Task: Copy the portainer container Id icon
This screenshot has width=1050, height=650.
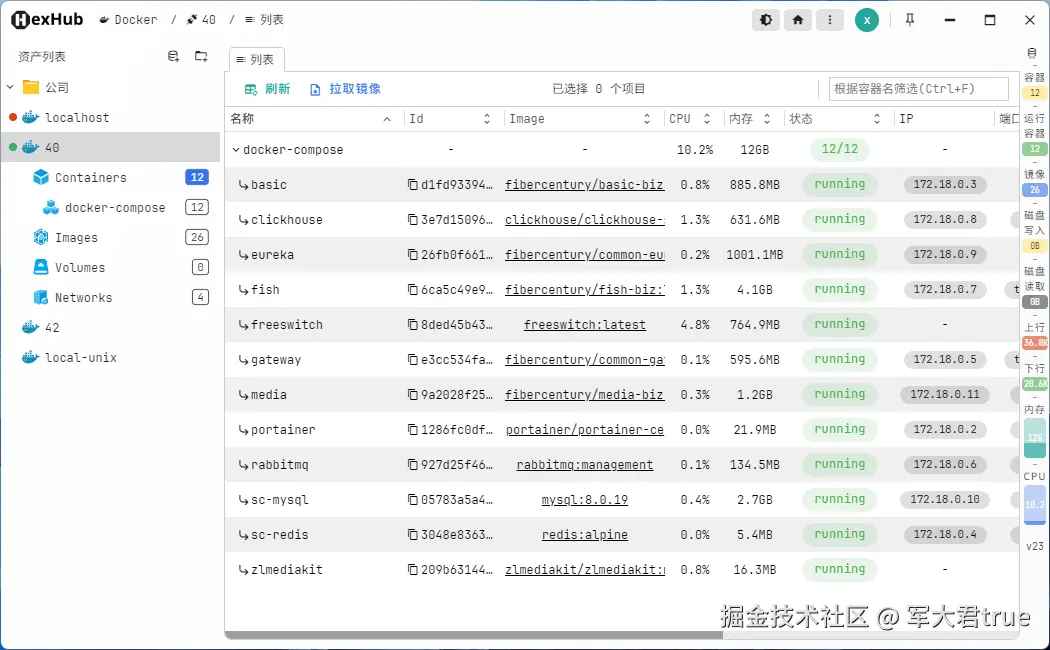Action: (413, 430)
